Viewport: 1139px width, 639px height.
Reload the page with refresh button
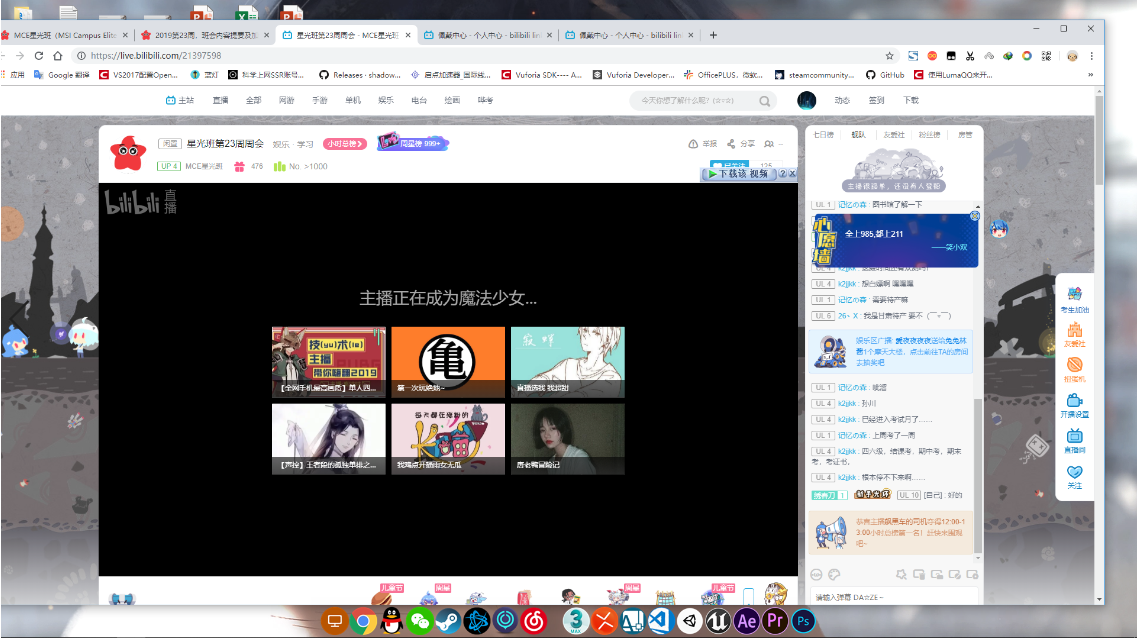coord(38,56)
